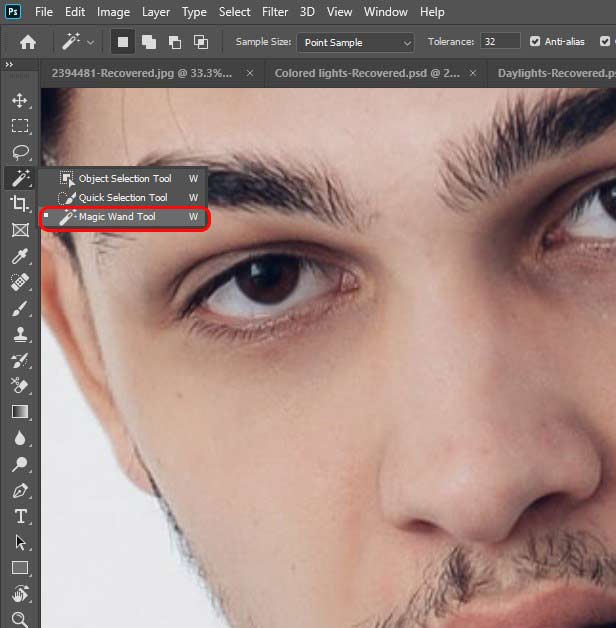Select the Move tool

(20, 101)
